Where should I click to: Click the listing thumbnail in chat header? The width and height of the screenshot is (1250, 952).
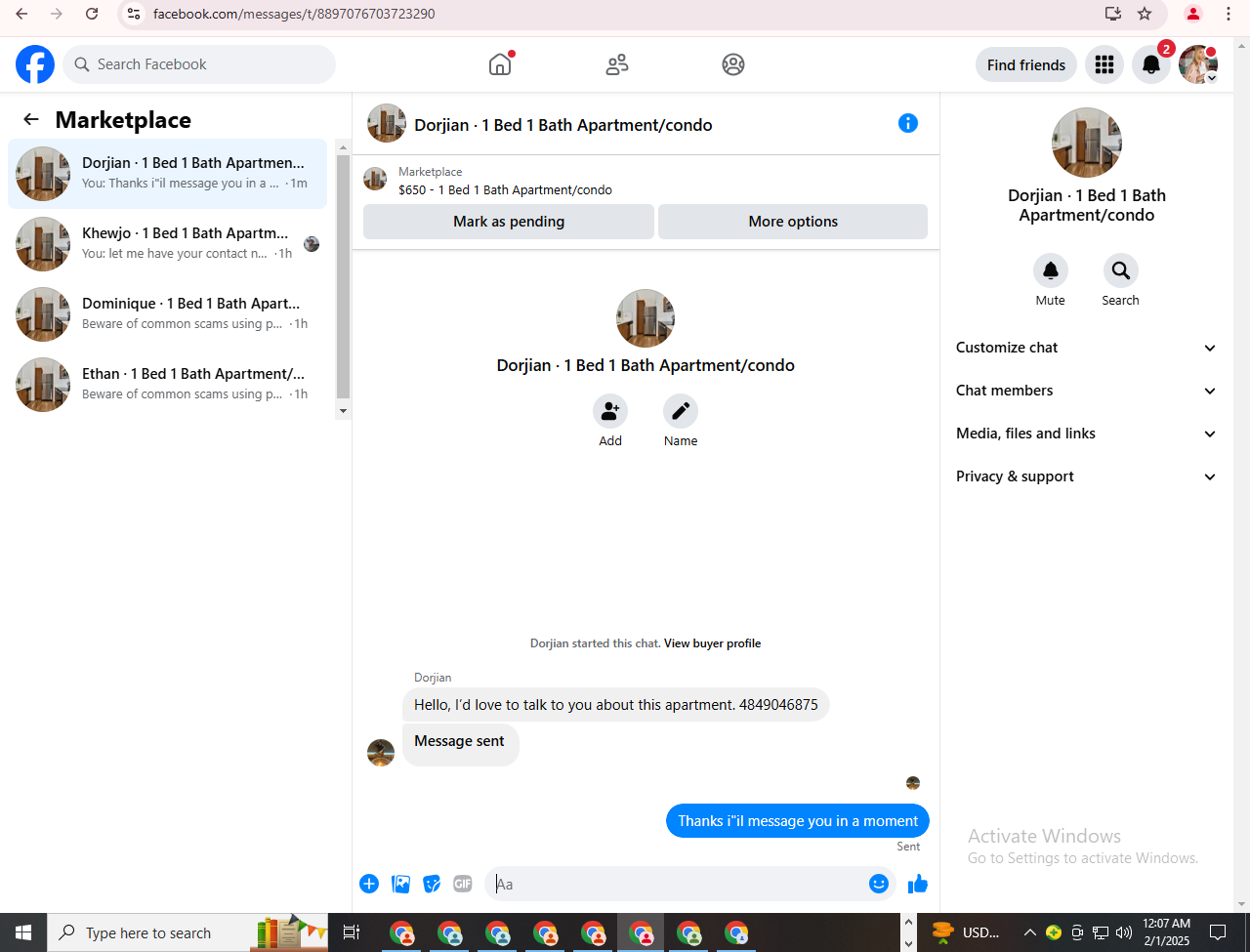(387, 123)
